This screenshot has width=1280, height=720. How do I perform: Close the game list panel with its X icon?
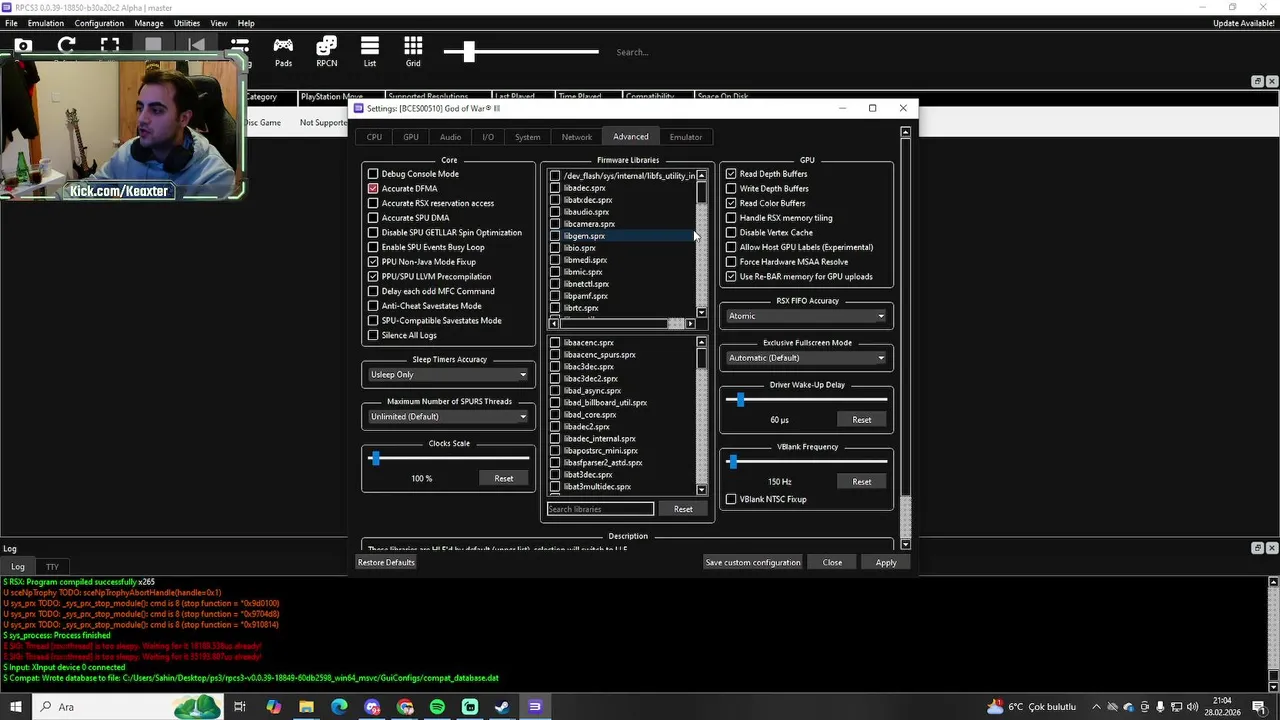1272,81
